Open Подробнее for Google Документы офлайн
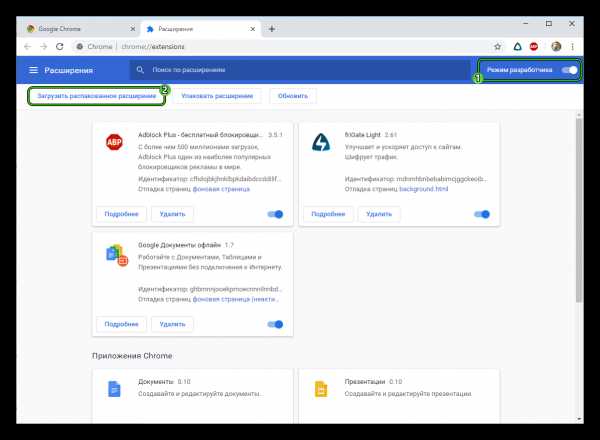The height and width of the screenshot is (440, 600). [121, 324]
